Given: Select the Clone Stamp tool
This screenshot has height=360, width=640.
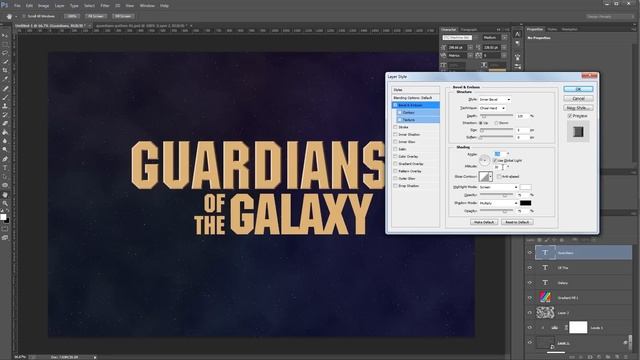Looking at the screenshot, I should (5, 106).
